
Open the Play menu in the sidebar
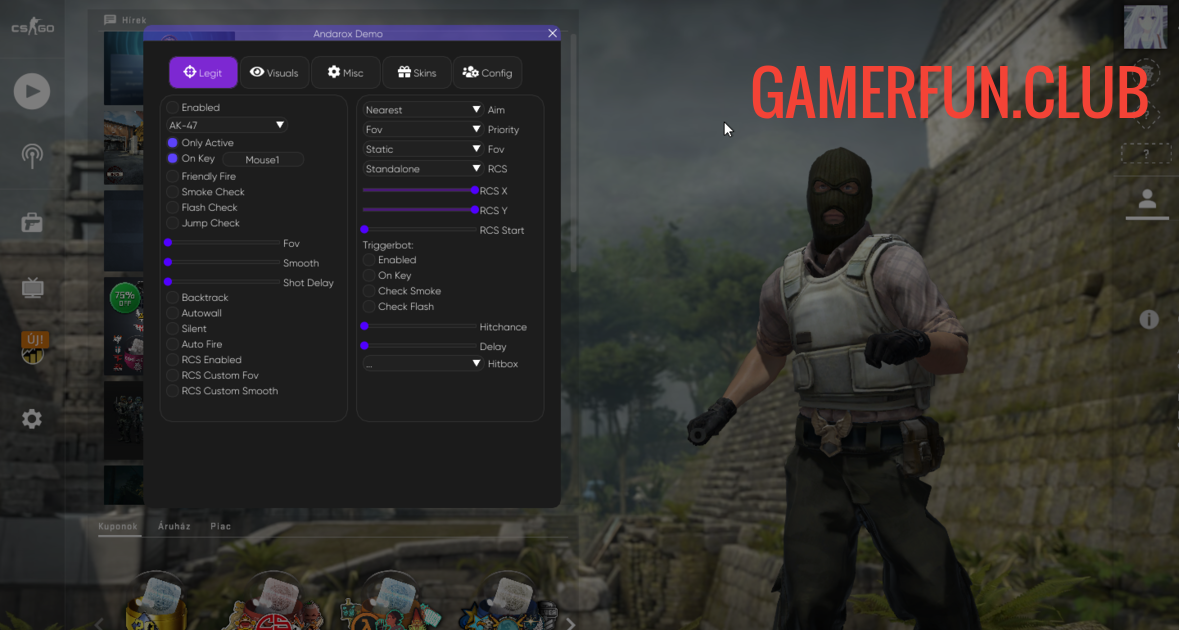click(32, 91)
